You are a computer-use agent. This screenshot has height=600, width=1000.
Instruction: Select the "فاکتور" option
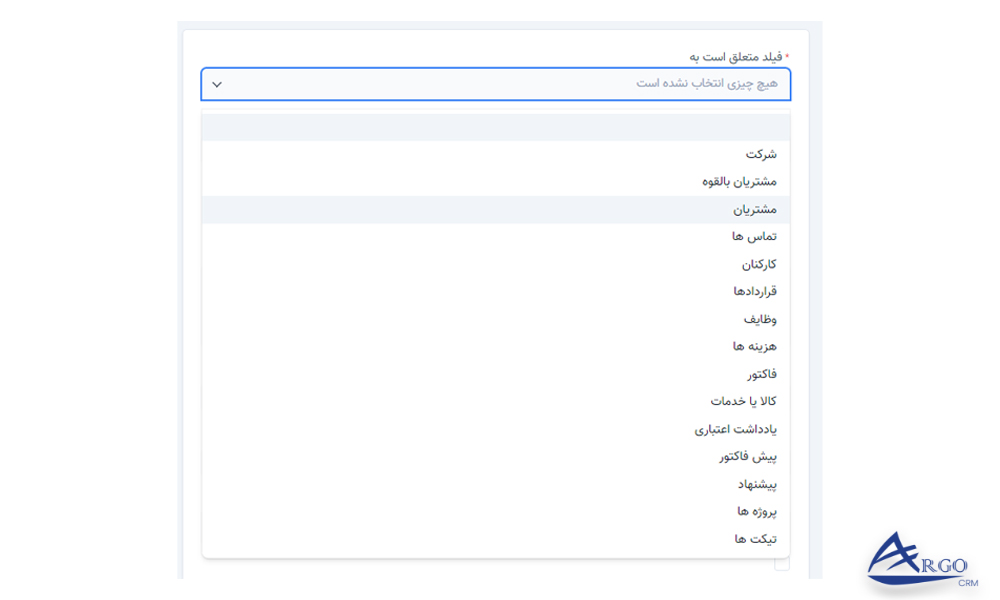click(x=762, y=373)
